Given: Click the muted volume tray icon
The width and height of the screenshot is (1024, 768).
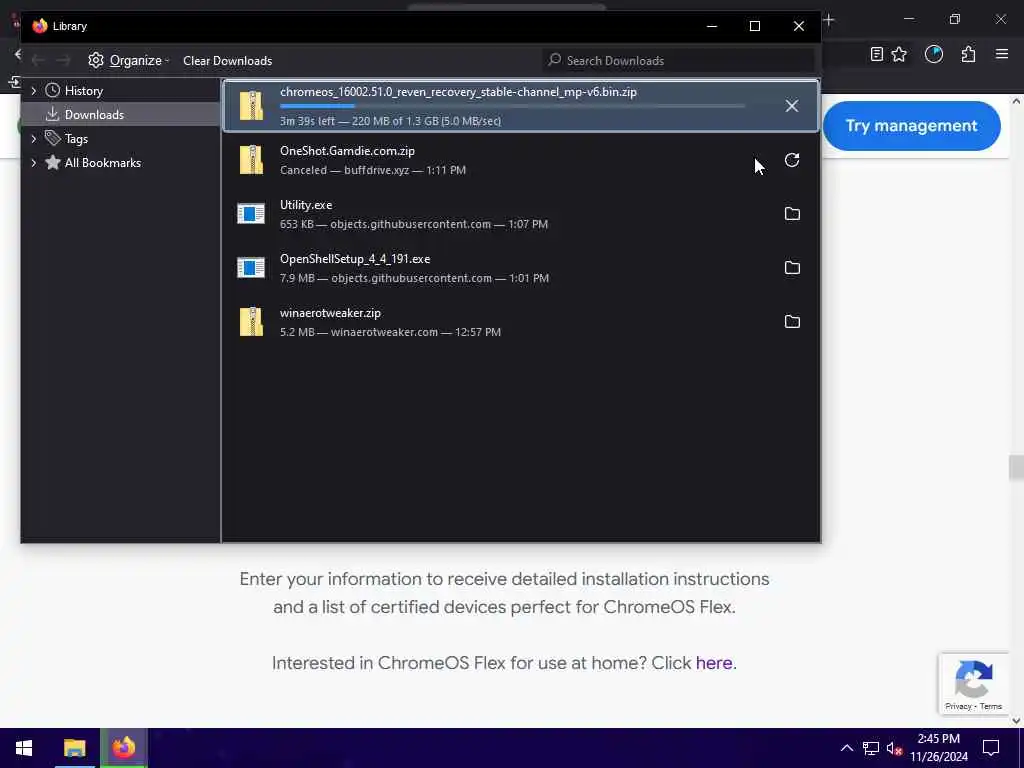Looking at the screenshot, I should pyautogui.click(x=894, y=749).
